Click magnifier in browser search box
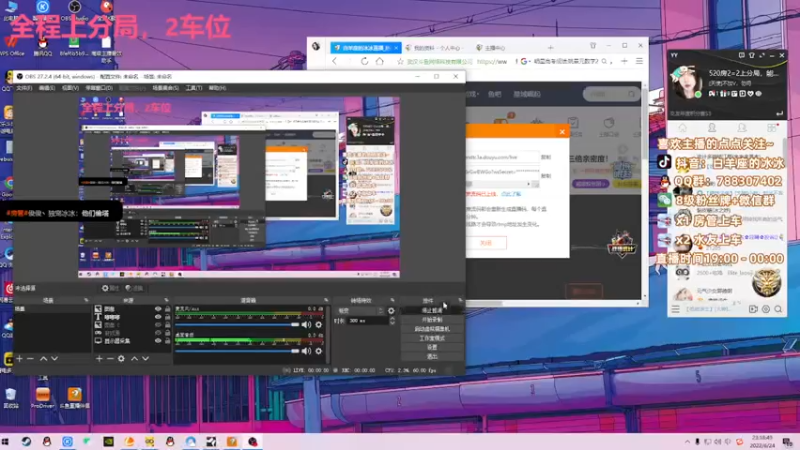Image resolution: width=800 pixels, height=450 pixels. click(x=605, y=61)
